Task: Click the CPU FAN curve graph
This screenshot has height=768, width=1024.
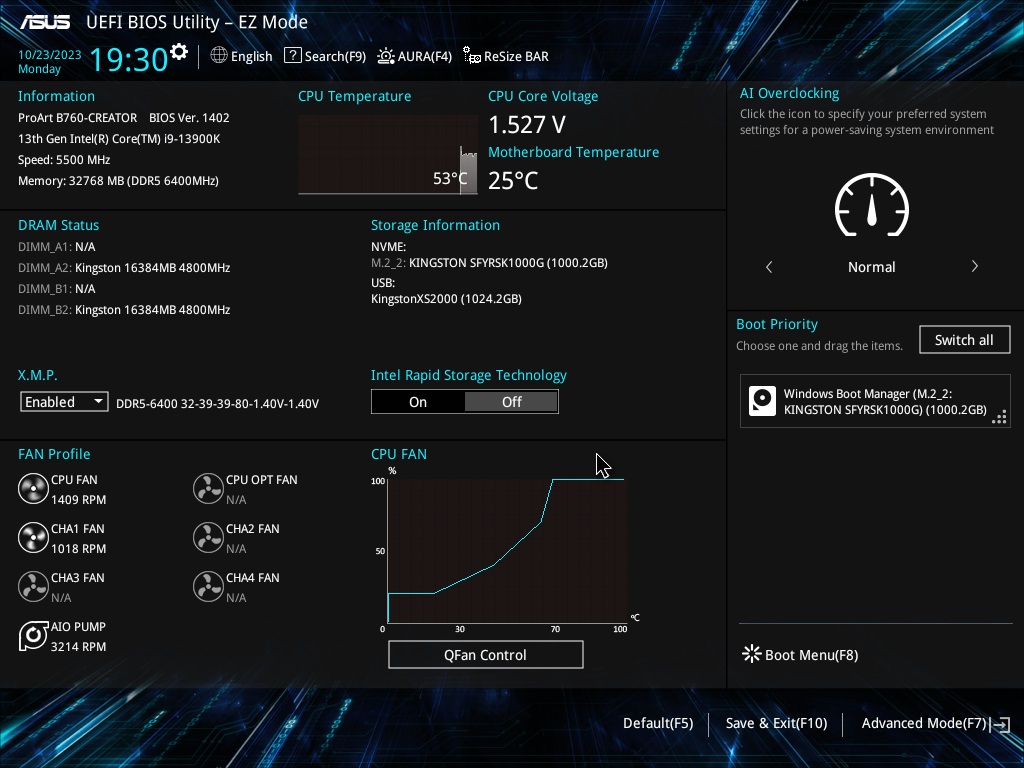Action: point(507,551)
